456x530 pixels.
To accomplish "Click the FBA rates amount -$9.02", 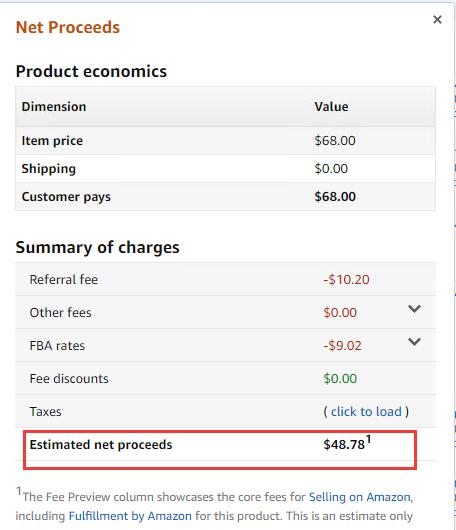I will (x=342, y=345).
